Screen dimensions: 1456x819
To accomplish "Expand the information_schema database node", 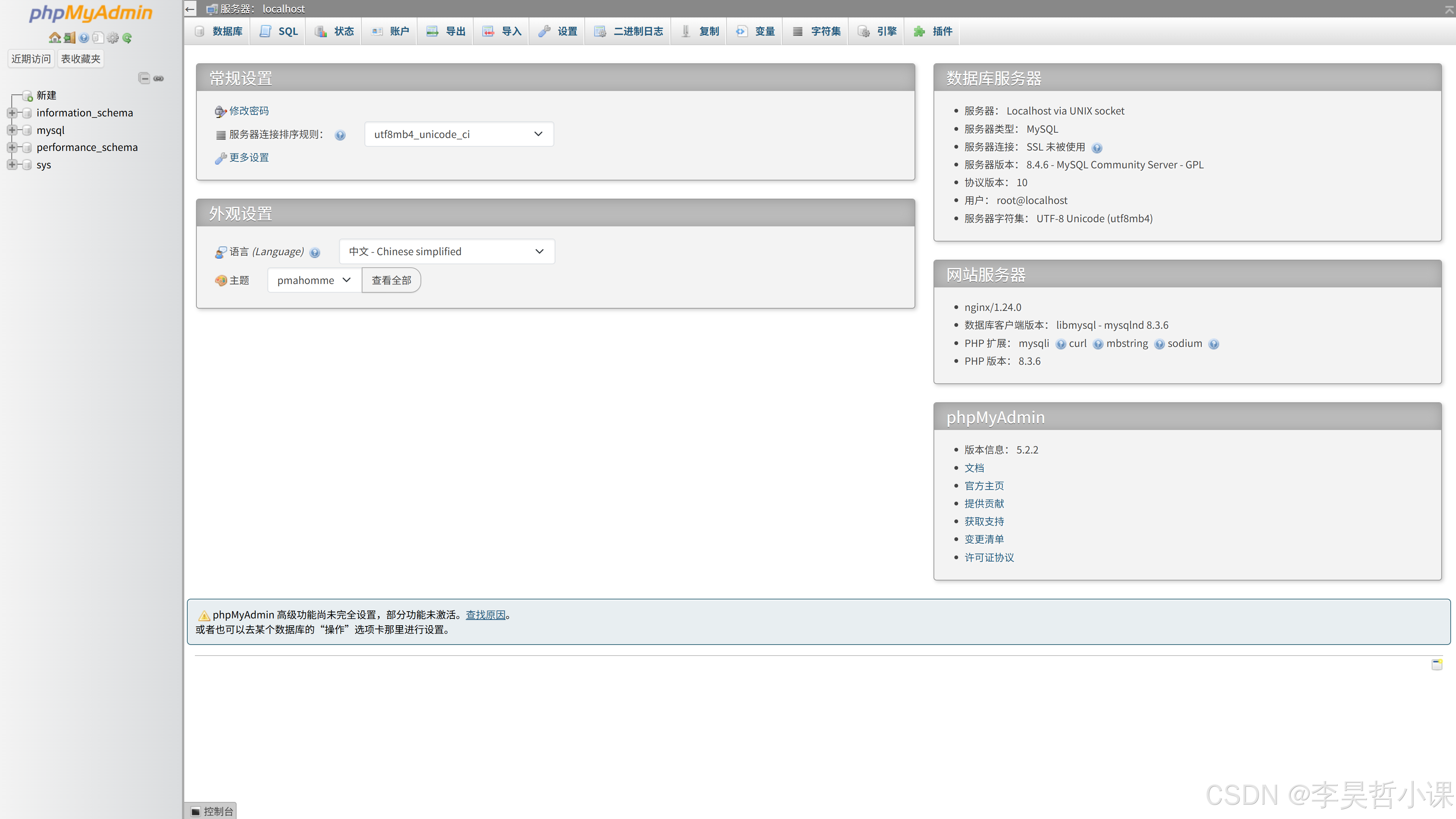I will pyautogui.click(x=11, y=113).
